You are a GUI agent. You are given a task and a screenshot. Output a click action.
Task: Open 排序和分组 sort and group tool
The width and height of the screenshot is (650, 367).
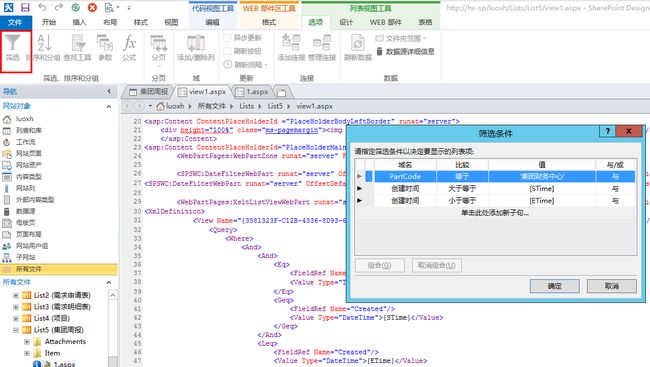tap(43, 48)
